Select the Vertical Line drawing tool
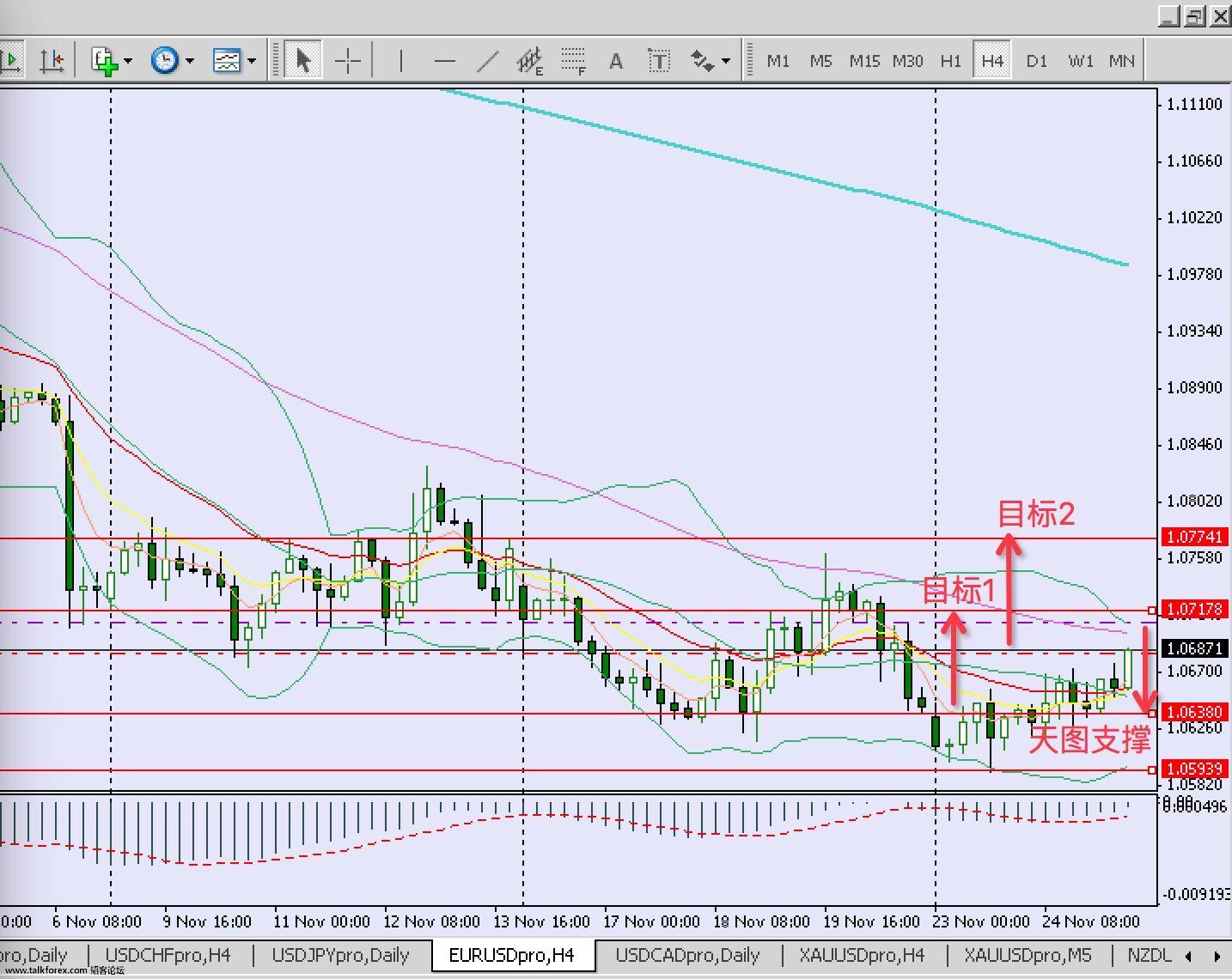The width and height of the screenshot is (1232, 979). [400, 61]
